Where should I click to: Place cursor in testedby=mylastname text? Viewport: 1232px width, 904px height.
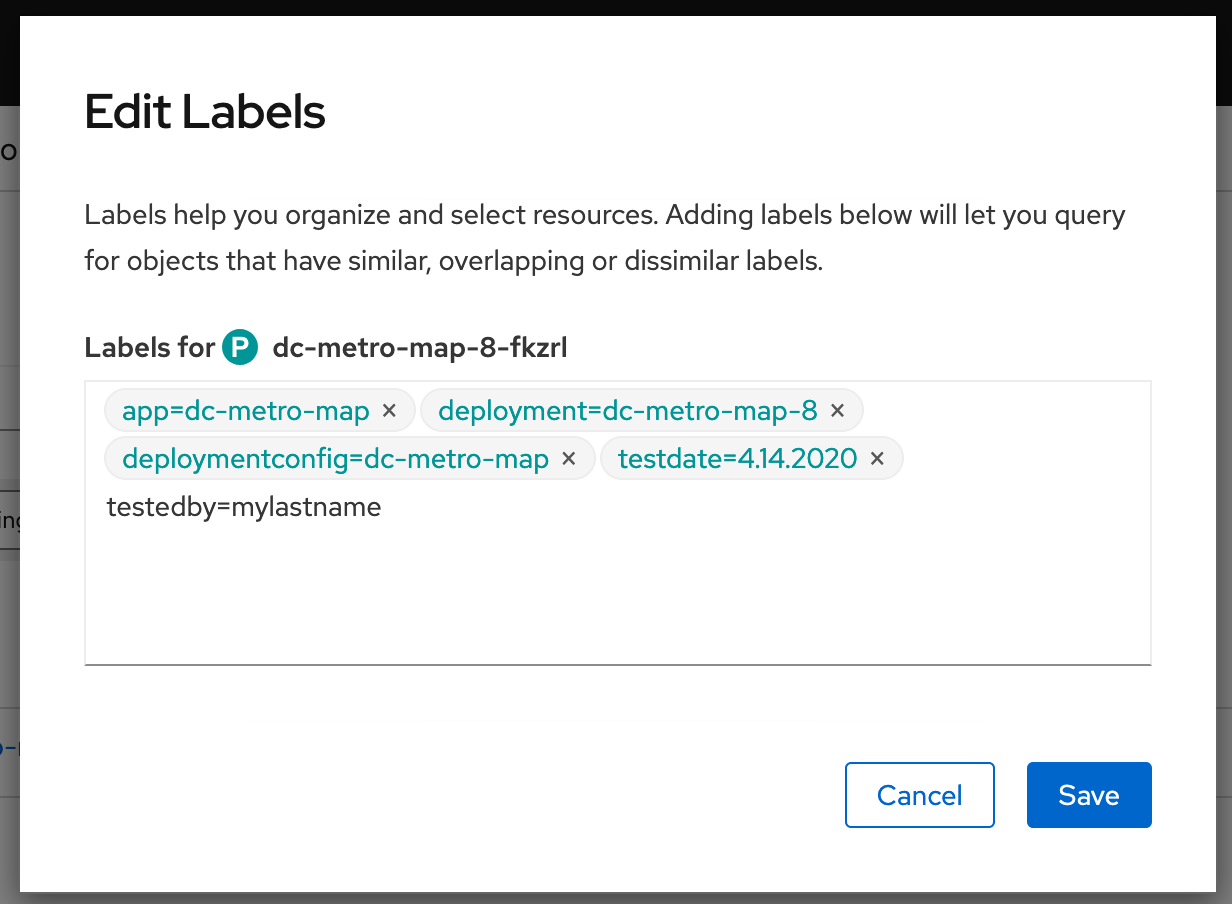coord(244,507)
